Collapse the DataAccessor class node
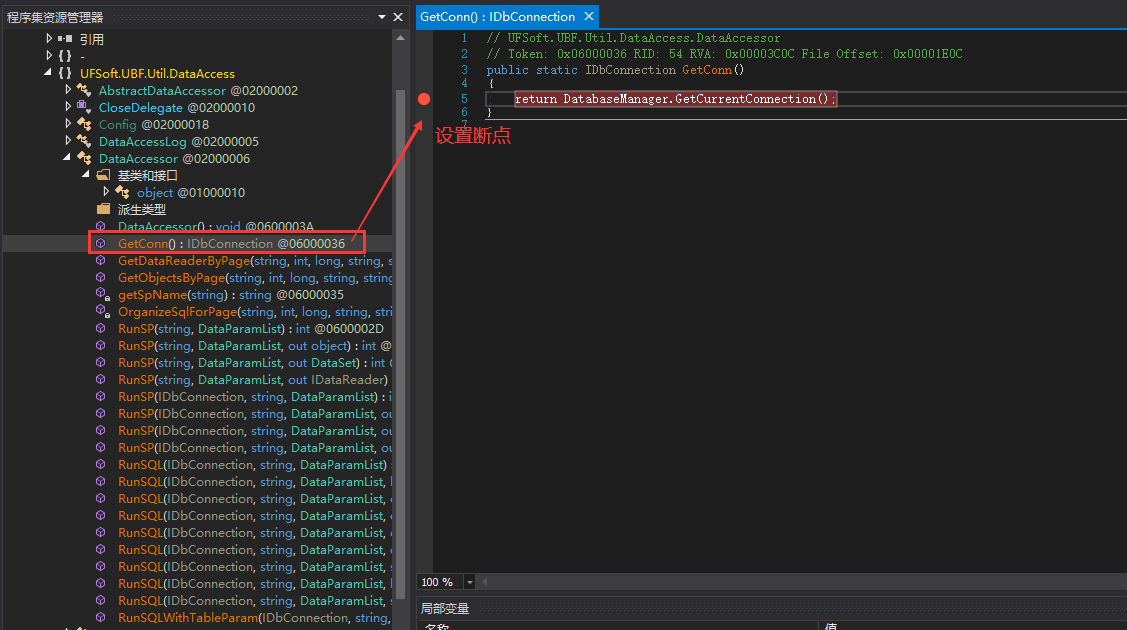This screenshot has width=1127, height=630. (68, 159)
